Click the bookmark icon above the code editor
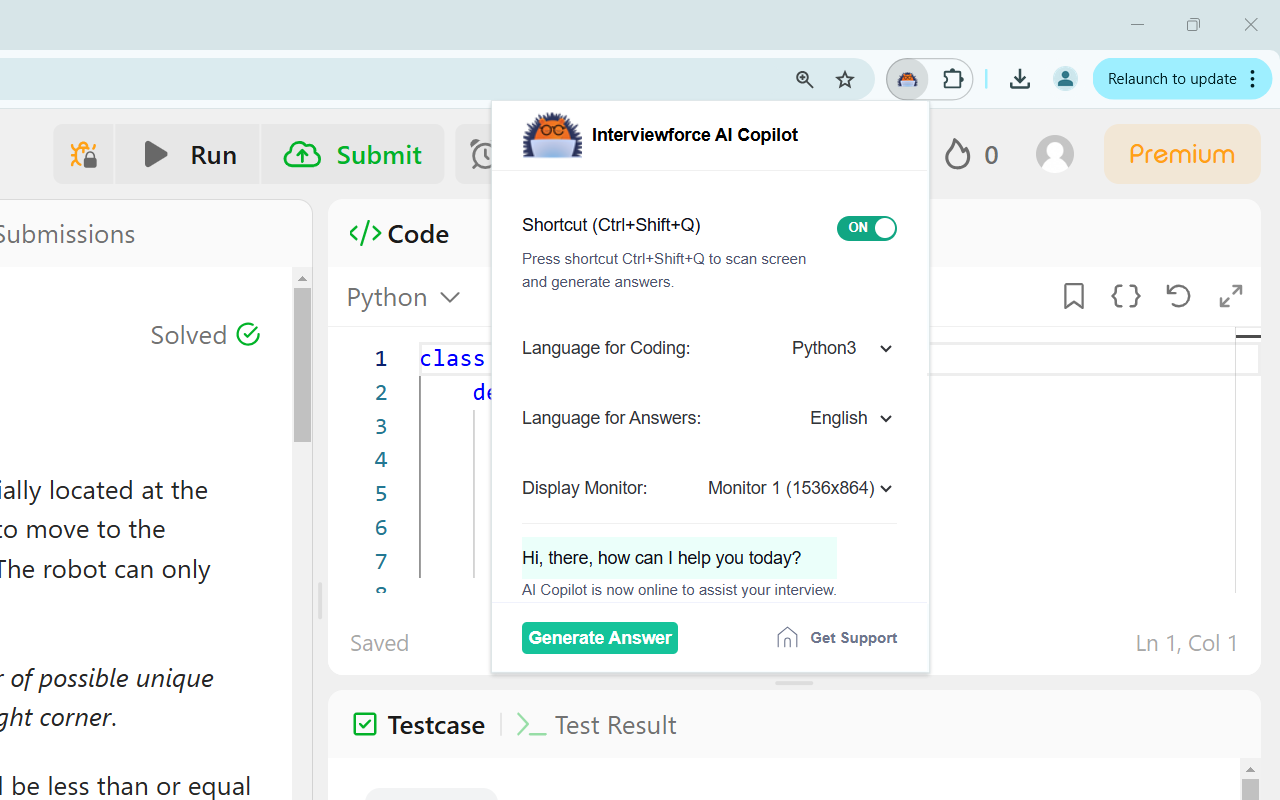Viewport: 1280px width, 800px height. tap(1073, 296)
